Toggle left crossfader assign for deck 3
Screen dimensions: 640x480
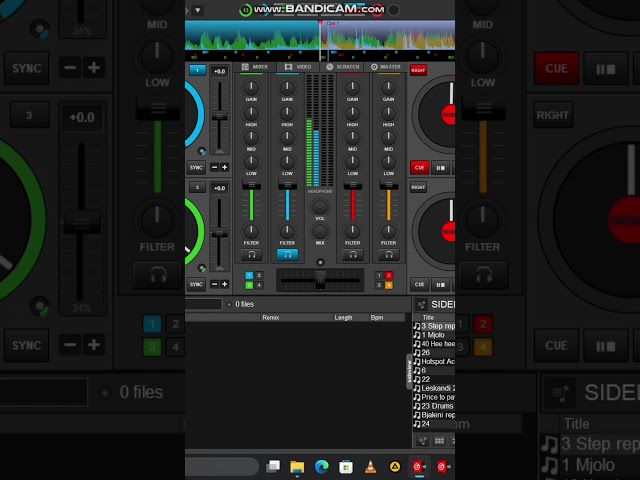pos(249,285)
